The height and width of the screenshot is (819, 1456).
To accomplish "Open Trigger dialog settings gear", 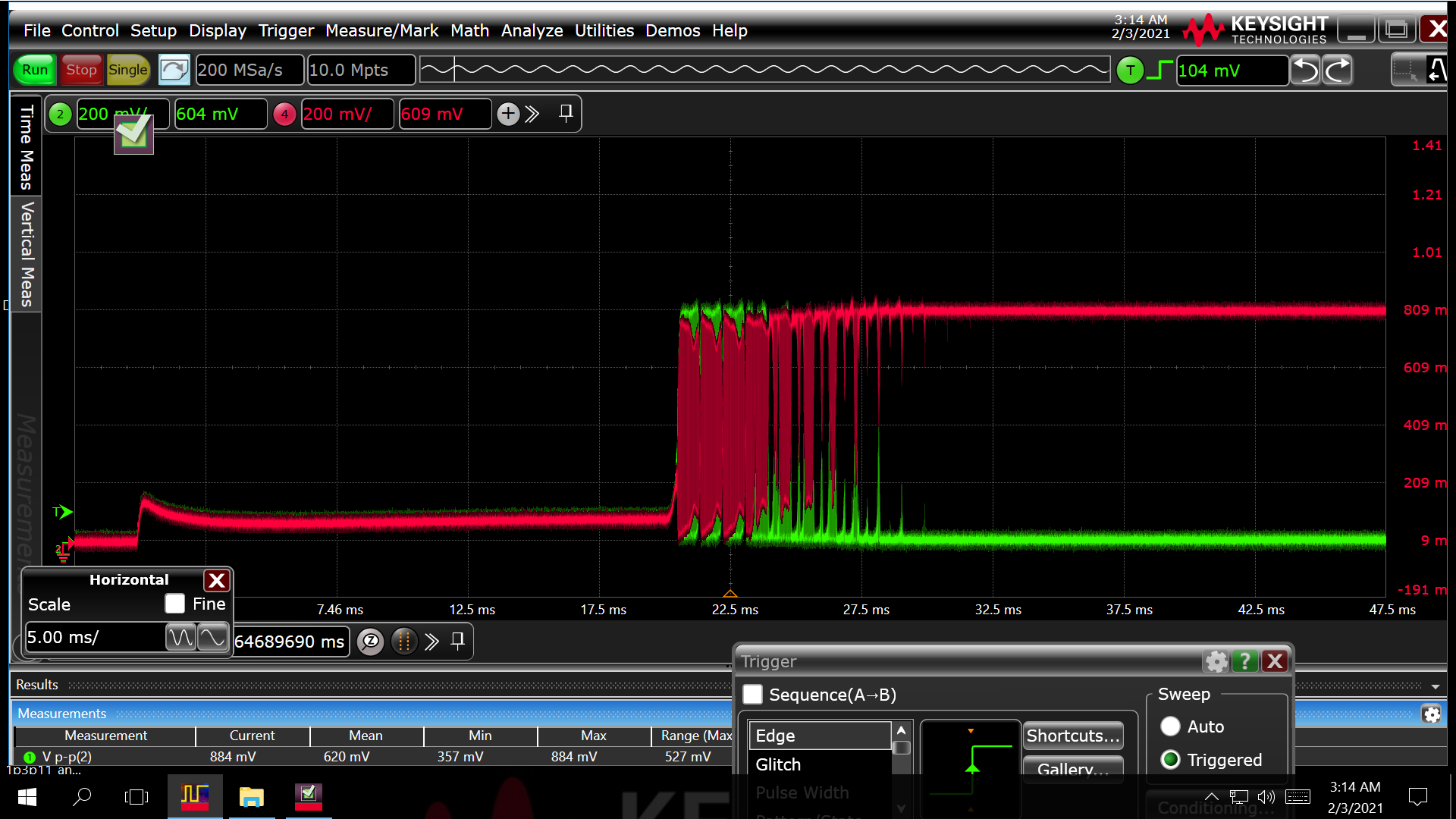I will click(x=1216, y=662).
